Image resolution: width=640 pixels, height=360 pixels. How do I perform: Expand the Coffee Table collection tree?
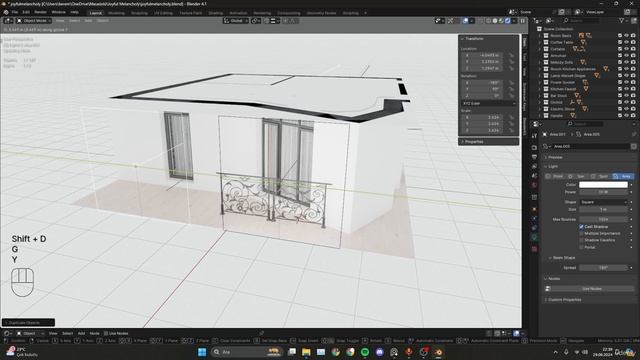click(540, 42)
